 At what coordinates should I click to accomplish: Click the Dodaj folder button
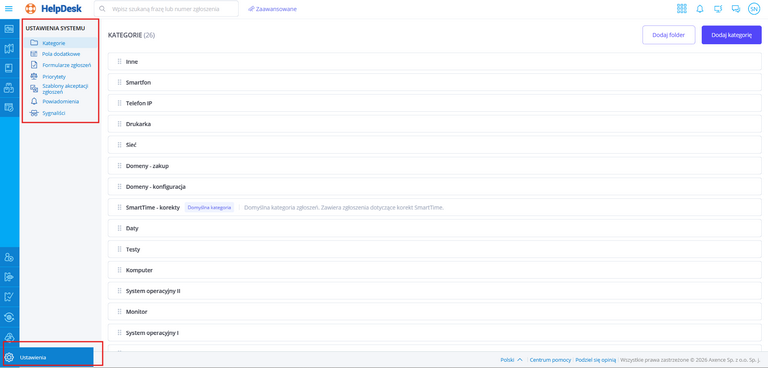pyautogui.click(x=669, y=35)
